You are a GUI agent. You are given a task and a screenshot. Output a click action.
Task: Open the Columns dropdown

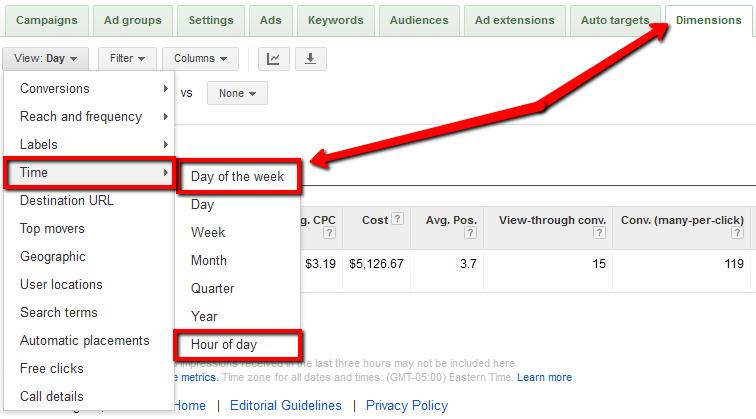click(x=200, y=59)
